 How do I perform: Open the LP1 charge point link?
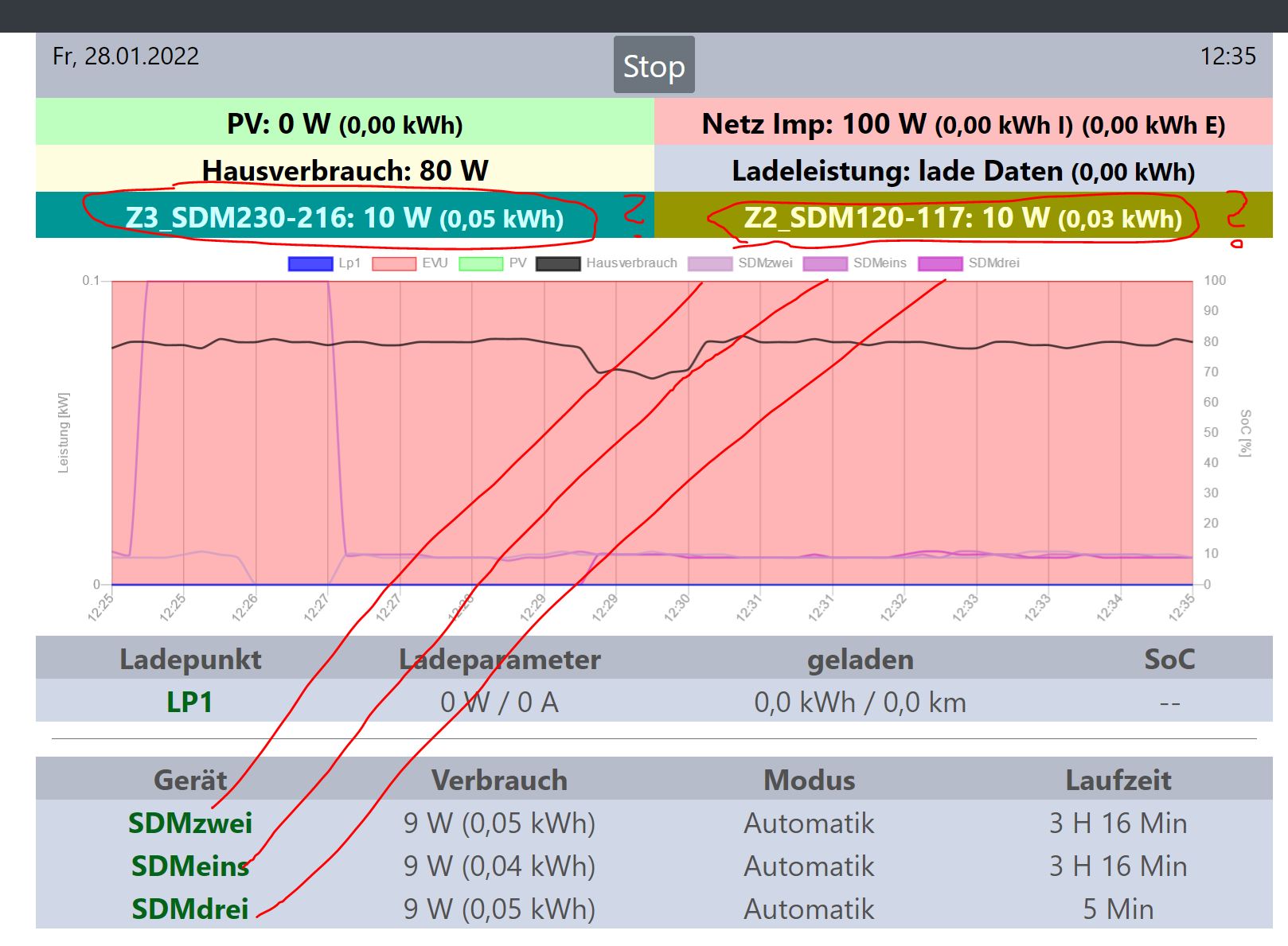189,703
